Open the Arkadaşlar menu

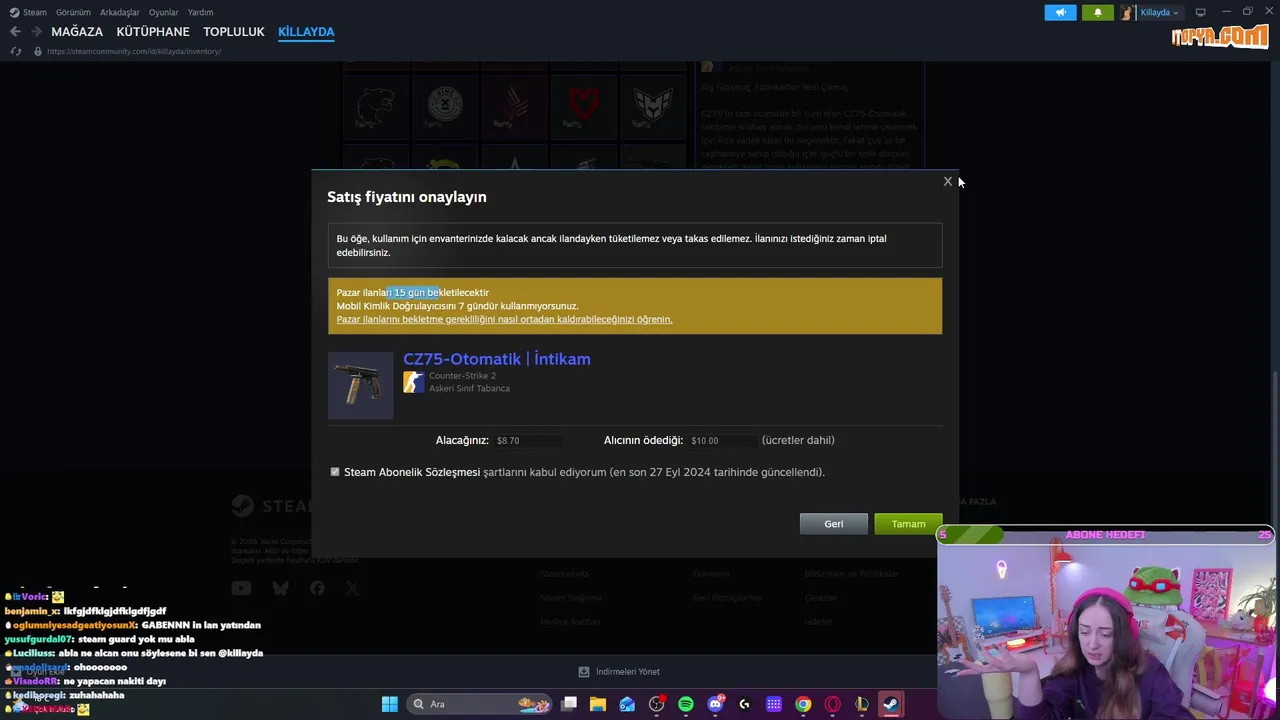pos(120,12)
